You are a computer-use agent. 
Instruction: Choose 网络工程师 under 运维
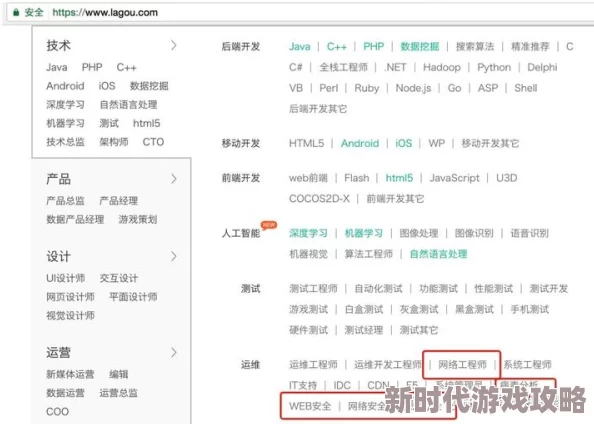point(462,365)
